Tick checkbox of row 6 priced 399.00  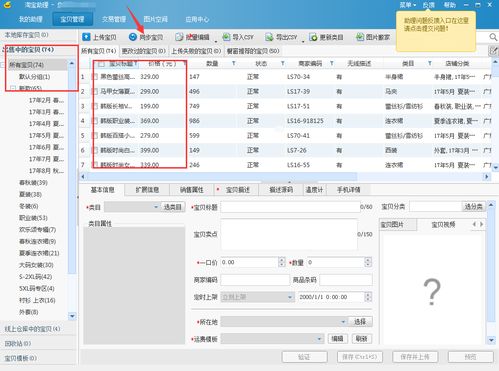coord(95,150)
